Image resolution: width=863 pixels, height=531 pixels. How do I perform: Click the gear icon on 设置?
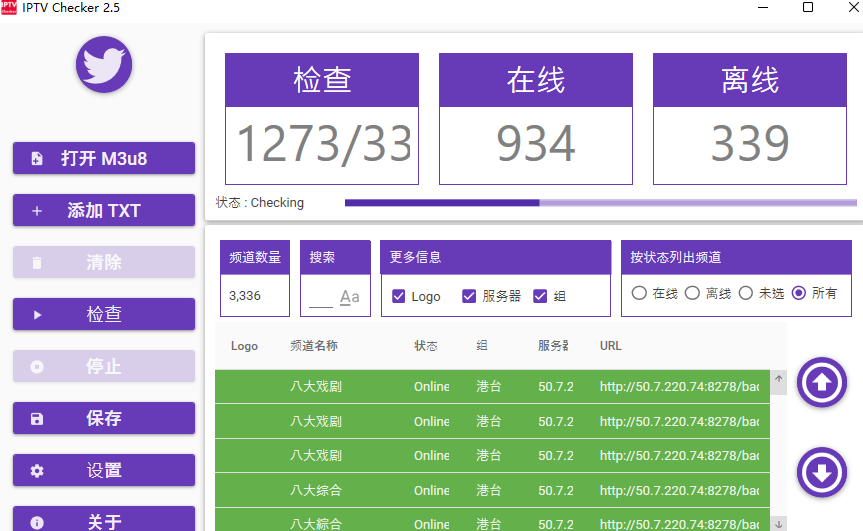pos(38,471)
